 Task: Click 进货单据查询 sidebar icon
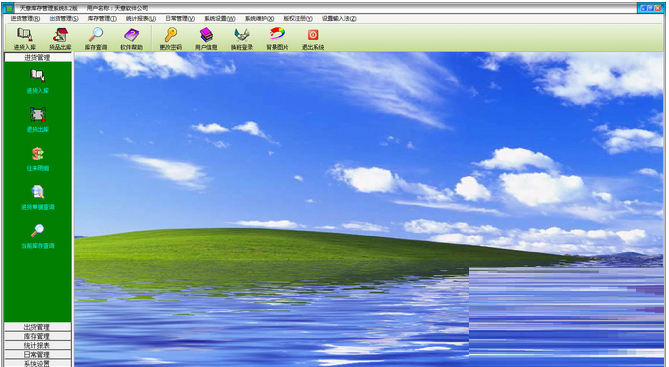[x=38, y=197]
